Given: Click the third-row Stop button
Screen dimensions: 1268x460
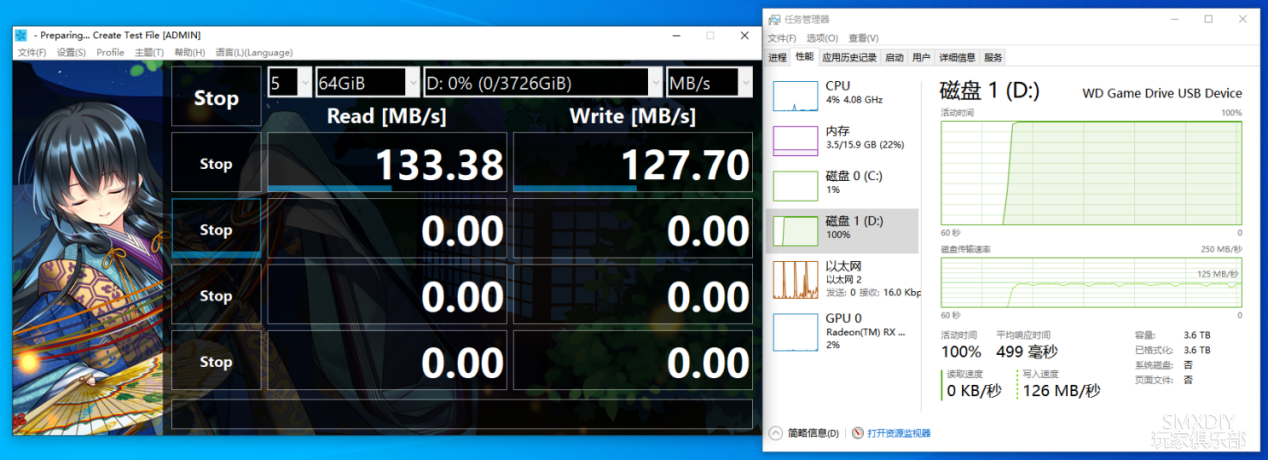Looking at the screenshot, I should [216, 295].
